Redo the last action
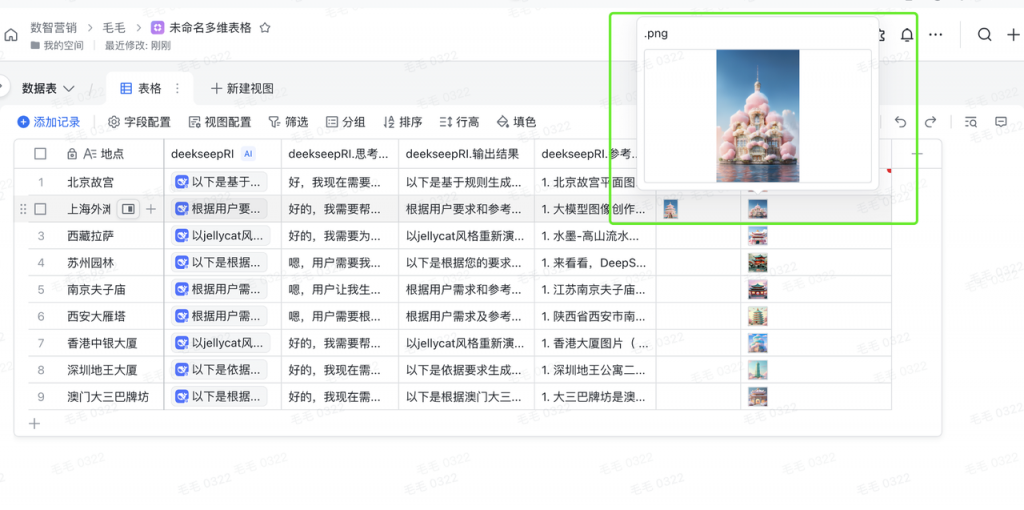Screen dimensions: 1024x510 pos(930,121)
